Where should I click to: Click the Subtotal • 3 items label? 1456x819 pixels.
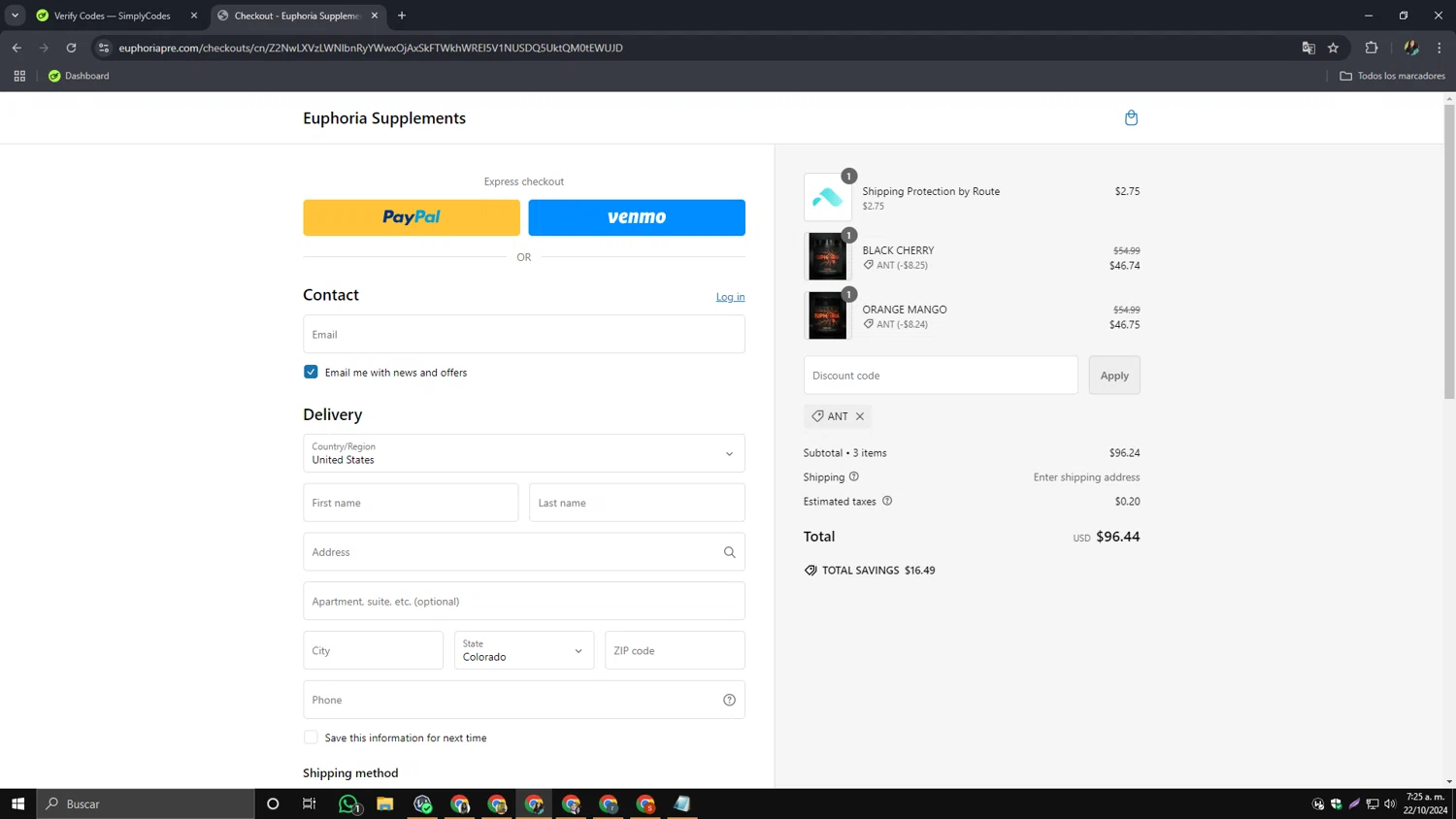coord(845,453)
